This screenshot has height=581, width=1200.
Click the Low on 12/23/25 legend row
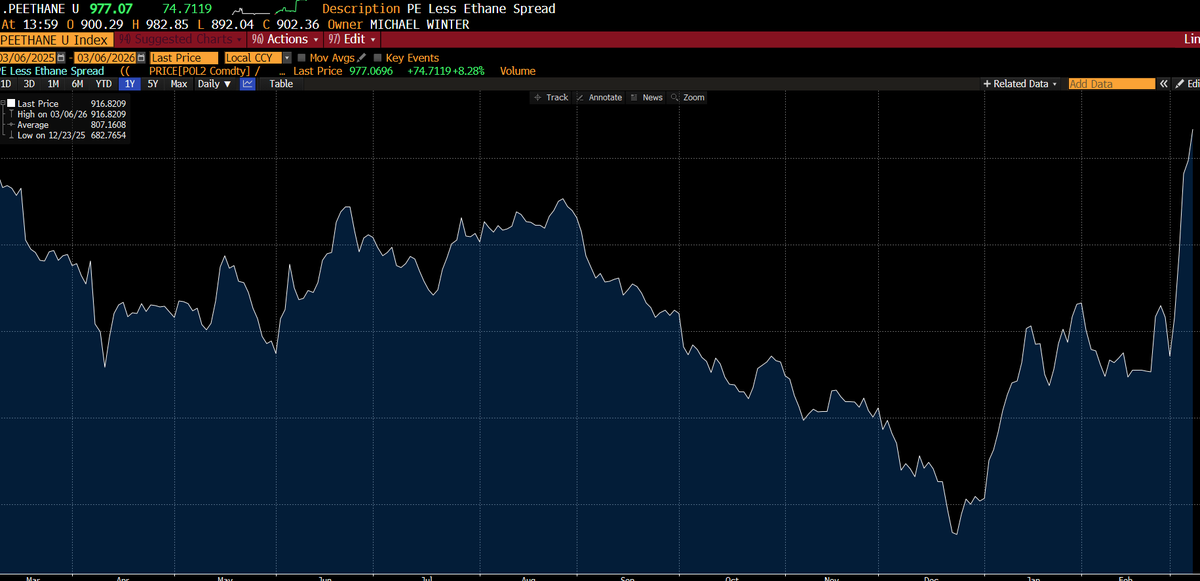65,135
